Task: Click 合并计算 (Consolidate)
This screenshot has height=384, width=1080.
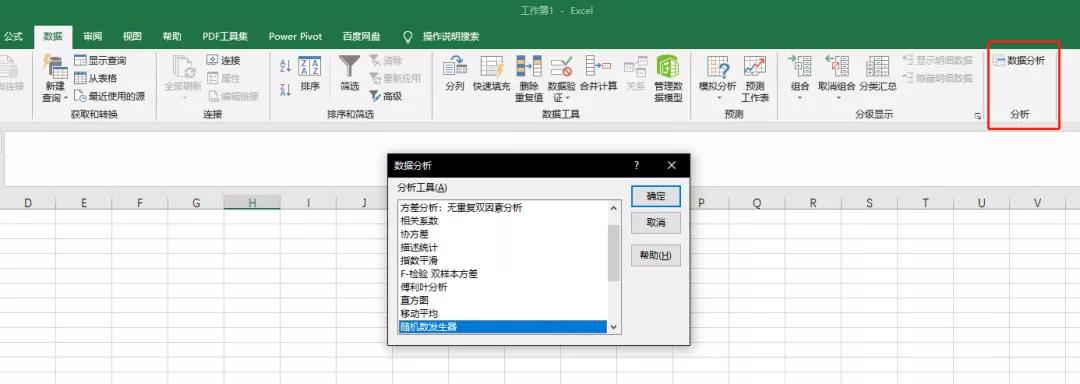Action: tap(598, 74)
